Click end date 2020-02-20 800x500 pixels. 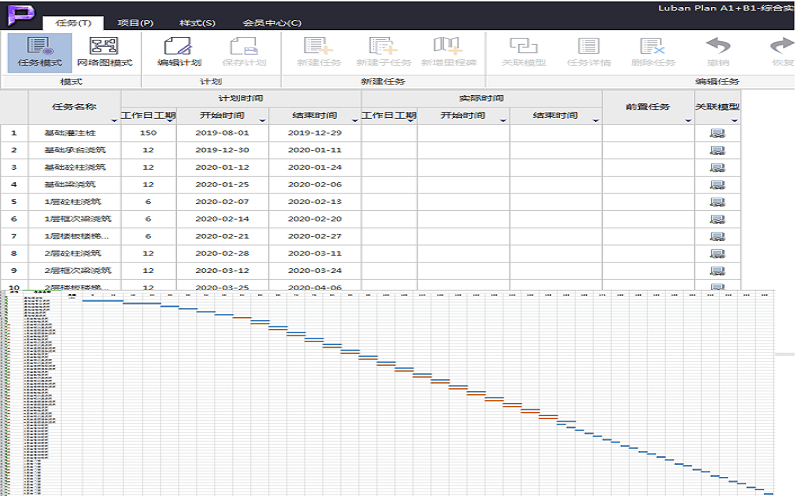315,219
